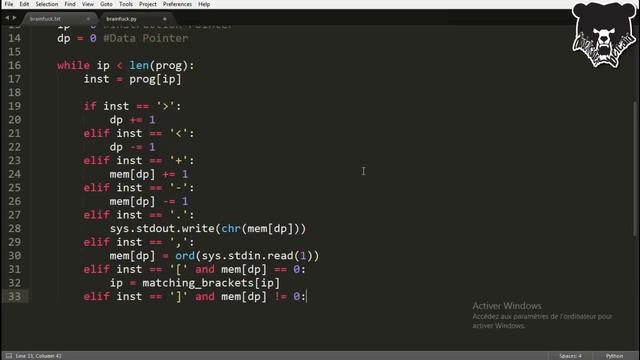
Task: Click the "elif inst == '.':" line
Action: tap(139, 215)
